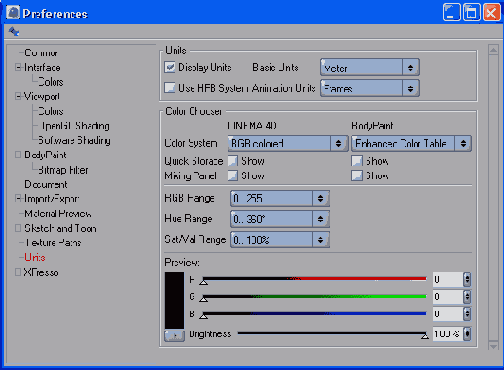Click the Brightness slider track
Screen dimensions: 504x370
[x=332, y=333]
